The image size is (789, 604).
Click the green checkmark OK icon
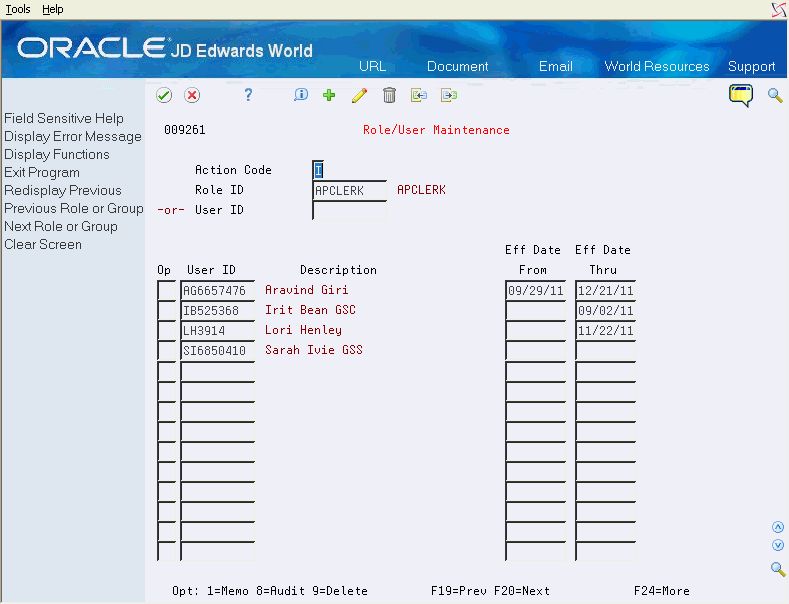[x=164, y=95]
